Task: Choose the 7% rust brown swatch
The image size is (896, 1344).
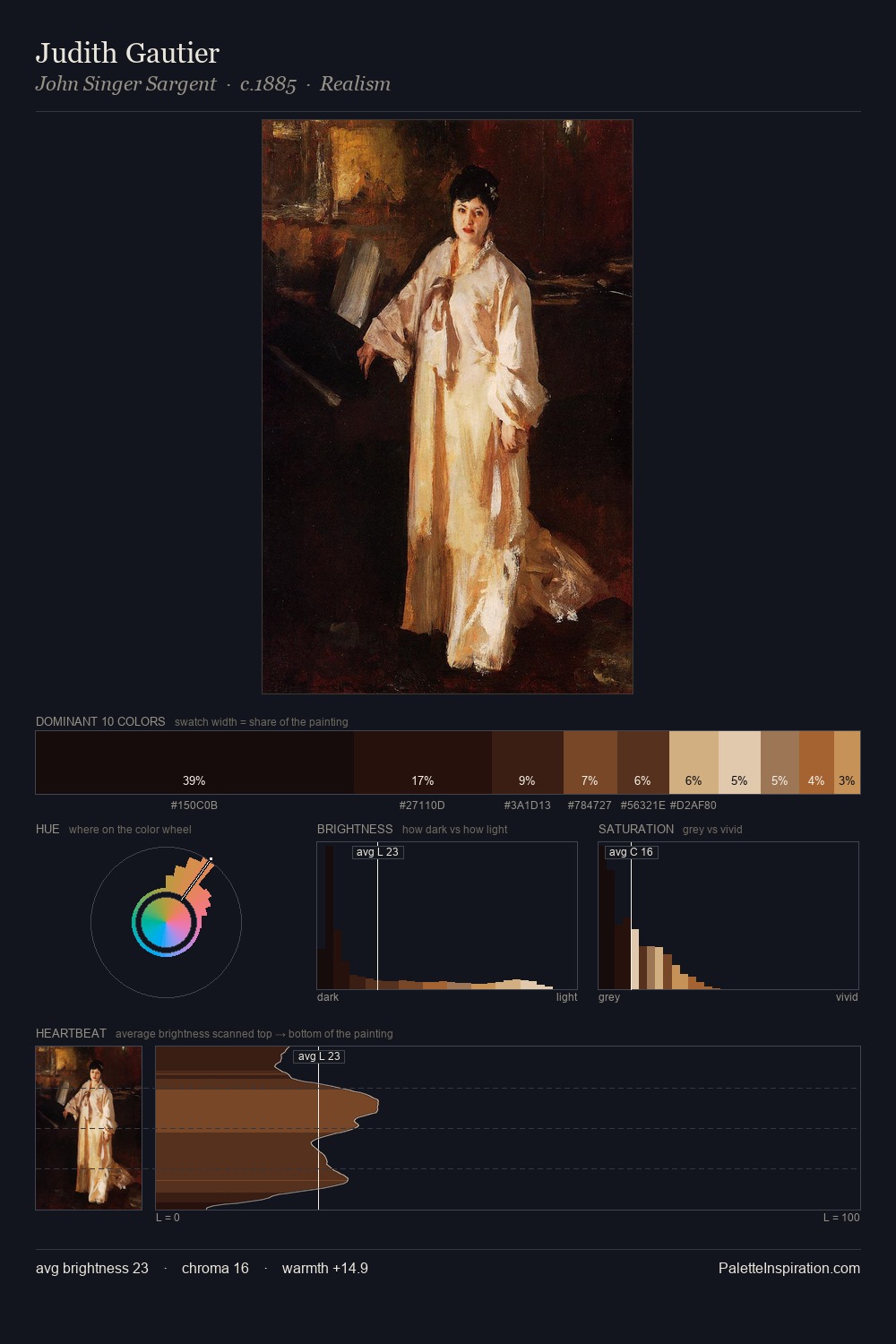Action: [590, 762]
